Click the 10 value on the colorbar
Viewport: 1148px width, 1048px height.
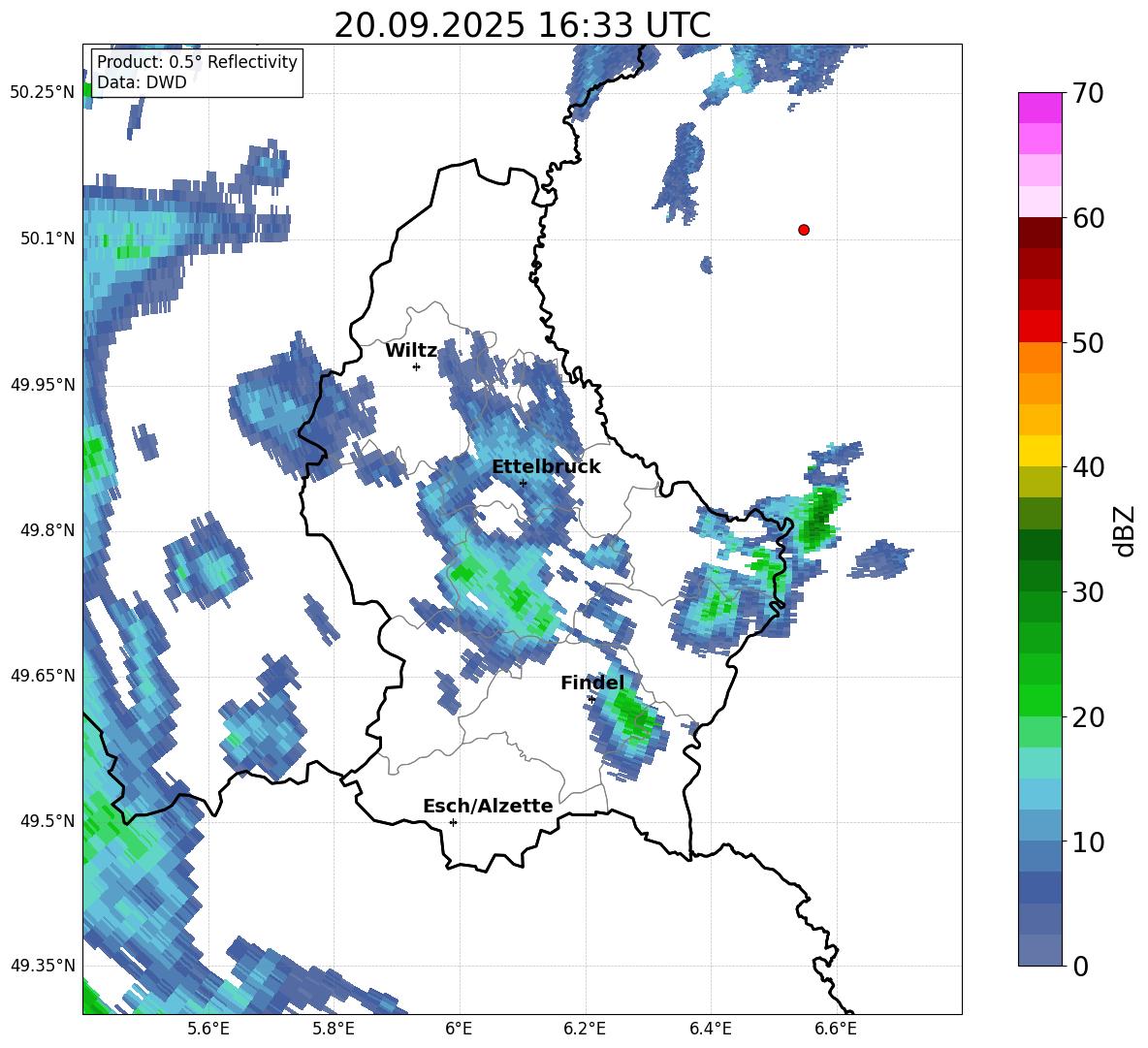coord(1088,842)
